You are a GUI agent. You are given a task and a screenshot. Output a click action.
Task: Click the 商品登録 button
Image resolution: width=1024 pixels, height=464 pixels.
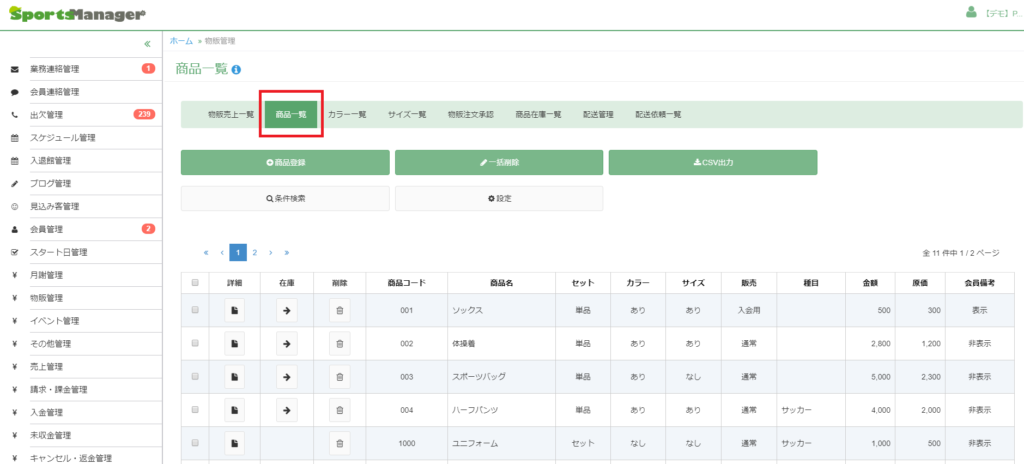coord(285,163)
